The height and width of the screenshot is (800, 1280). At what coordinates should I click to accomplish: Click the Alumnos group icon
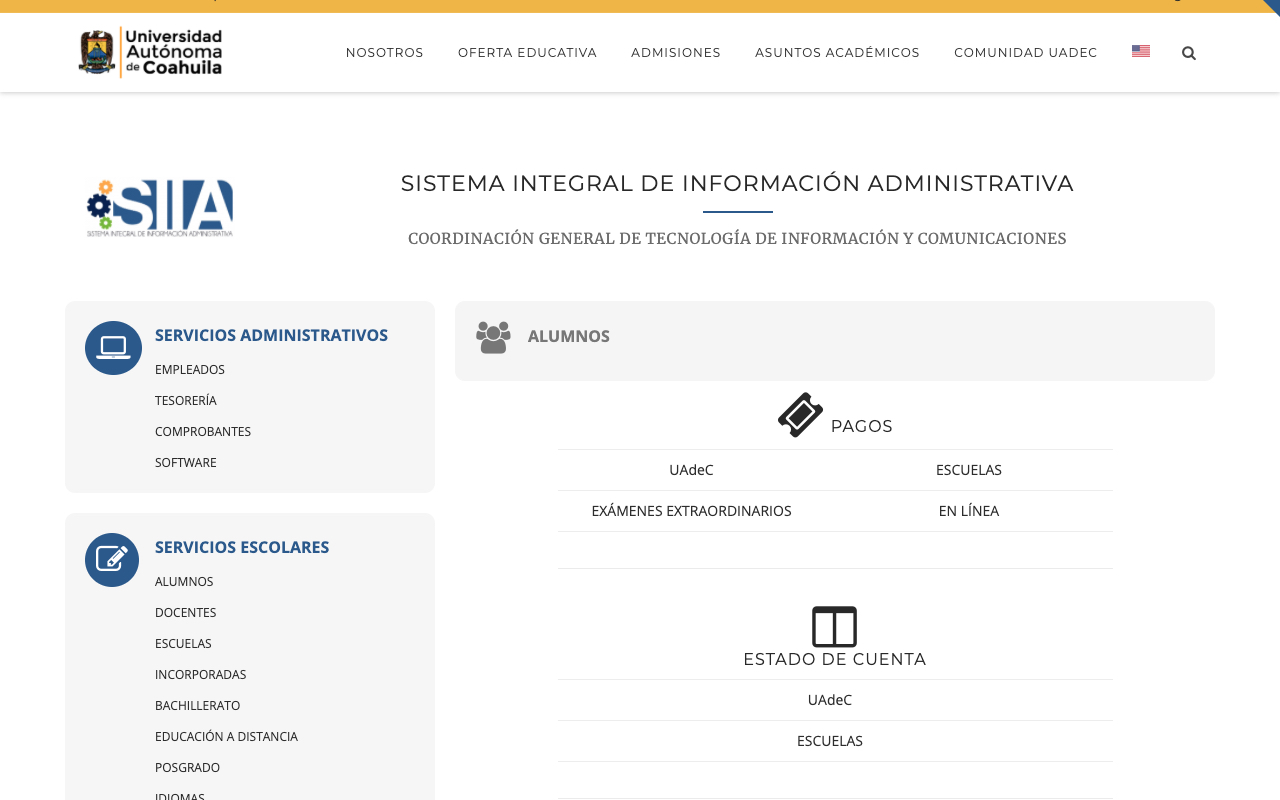click(493, 337)
